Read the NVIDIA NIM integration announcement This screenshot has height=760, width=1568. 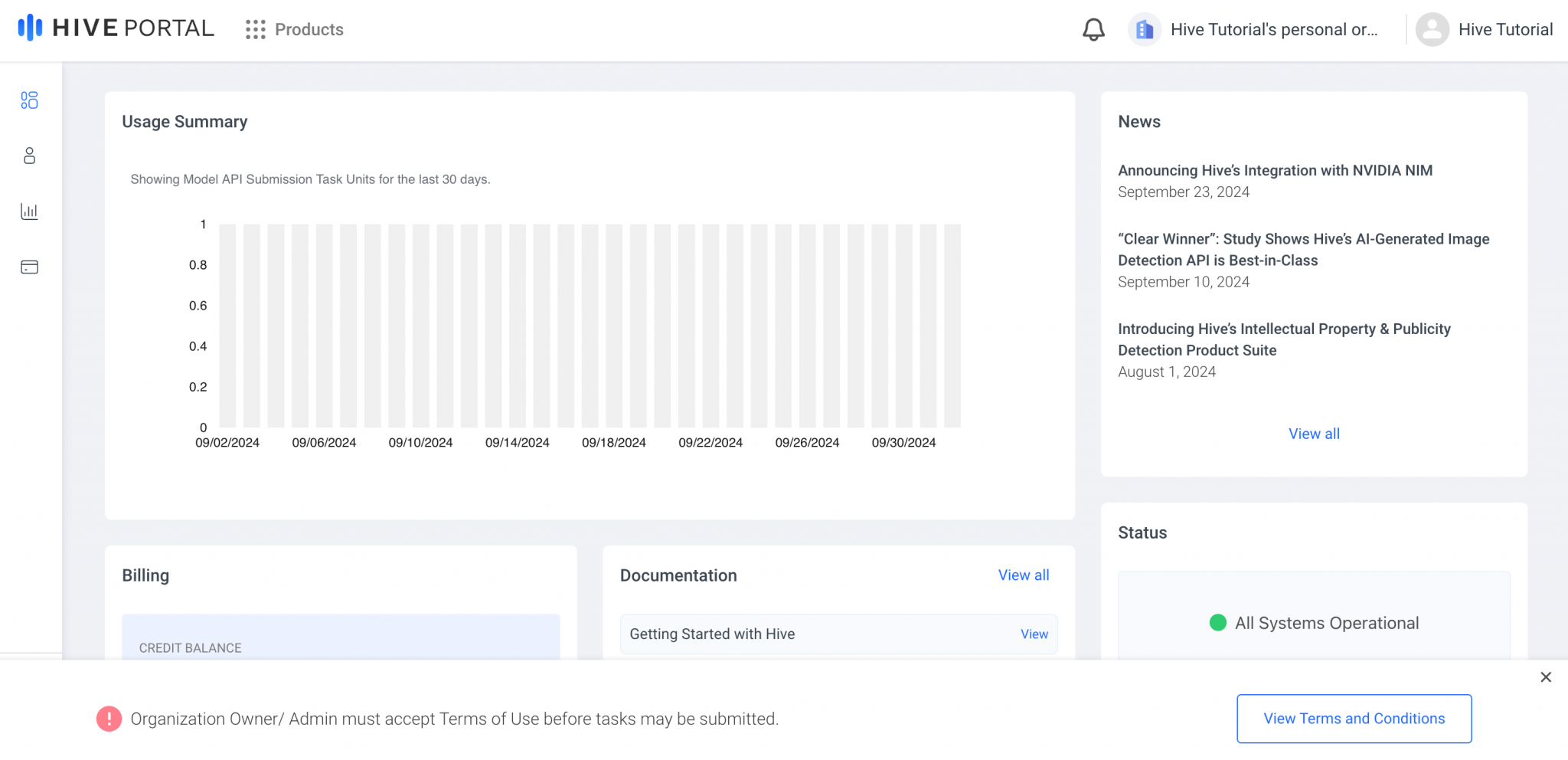tap(1275, 170)
